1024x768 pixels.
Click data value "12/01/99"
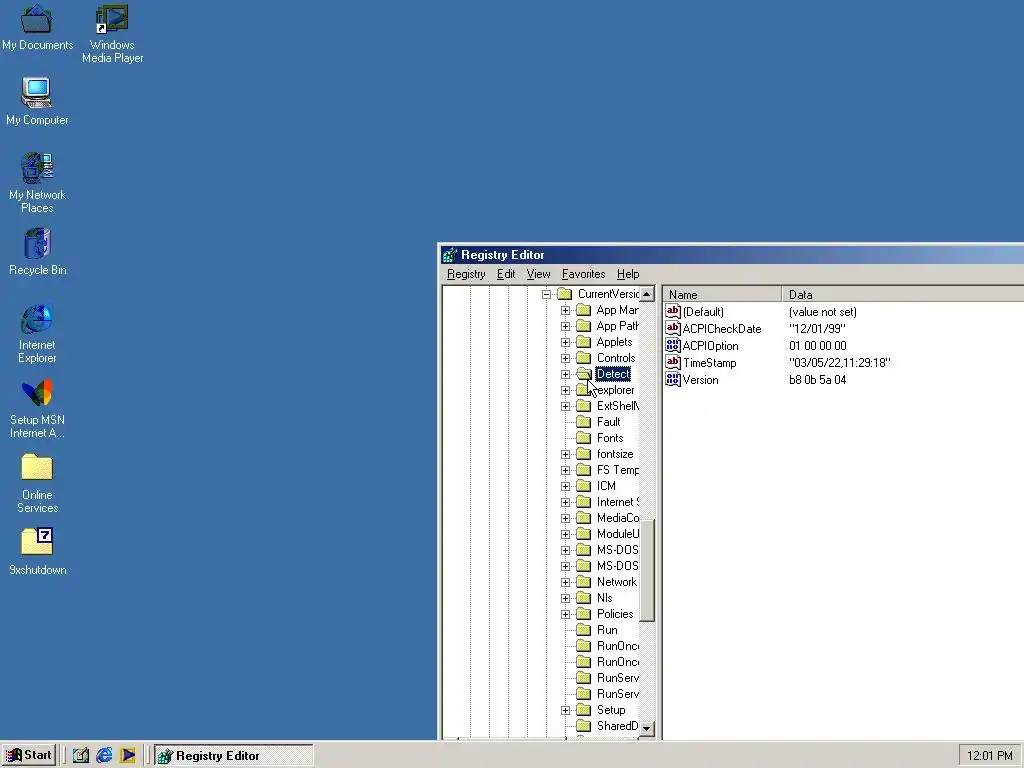tap(817, 328)
